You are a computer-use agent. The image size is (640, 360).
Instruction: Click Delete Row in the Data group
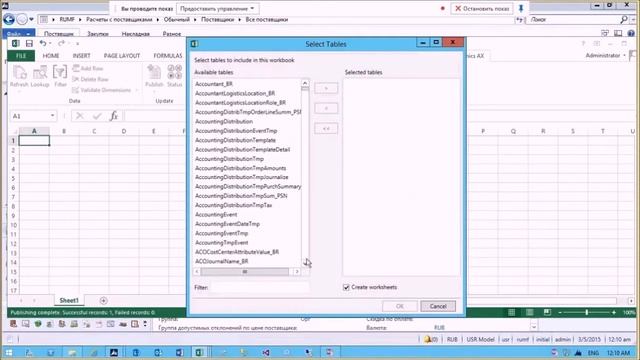pyautogui.click(x=90, y=79)
